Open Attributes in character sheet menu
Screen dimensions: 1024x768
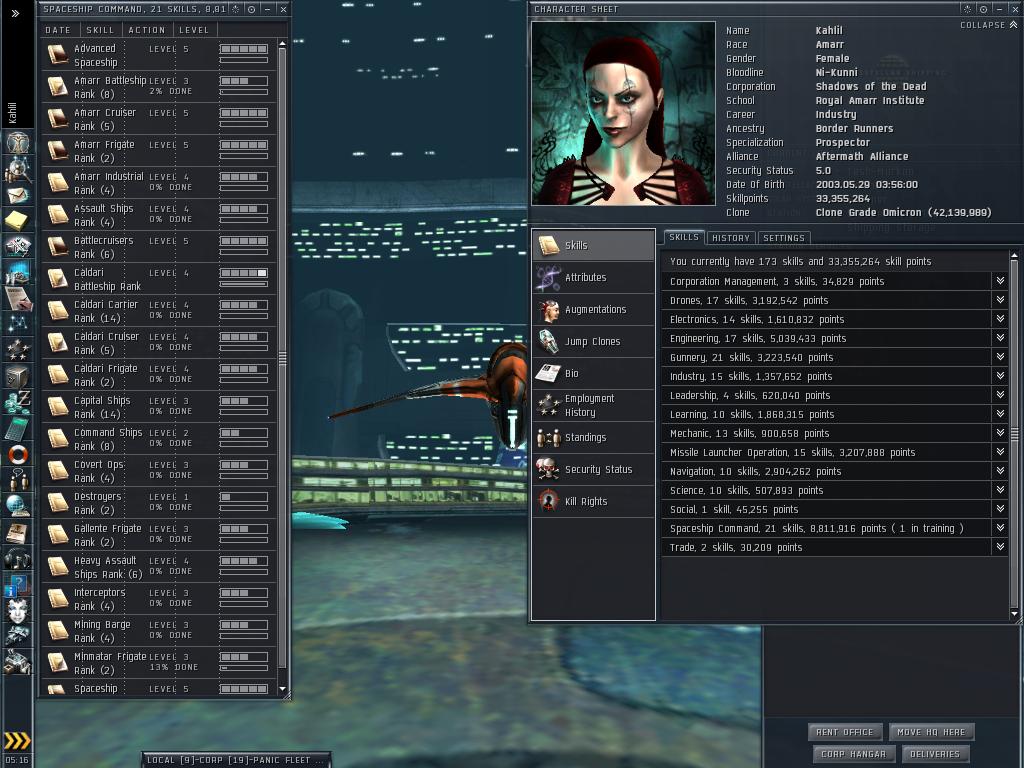[593, 278]
